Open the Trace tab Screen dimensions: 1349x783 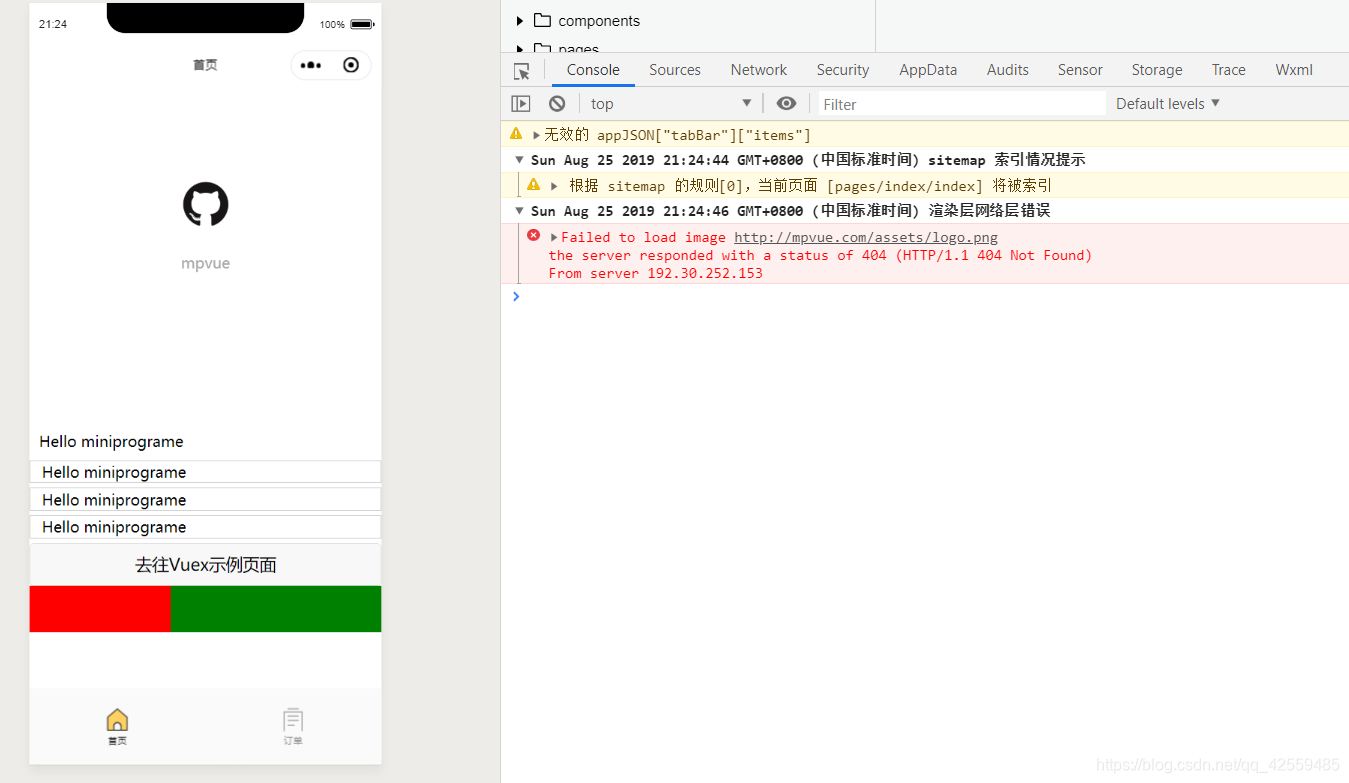1229,70
